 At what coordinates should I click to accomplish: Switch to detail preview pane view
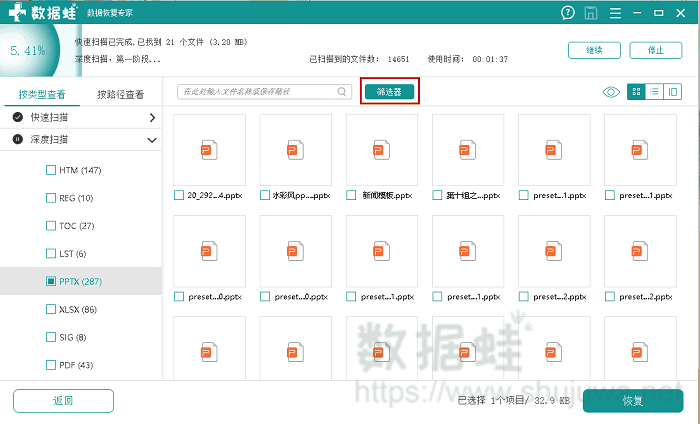[673, 92]
